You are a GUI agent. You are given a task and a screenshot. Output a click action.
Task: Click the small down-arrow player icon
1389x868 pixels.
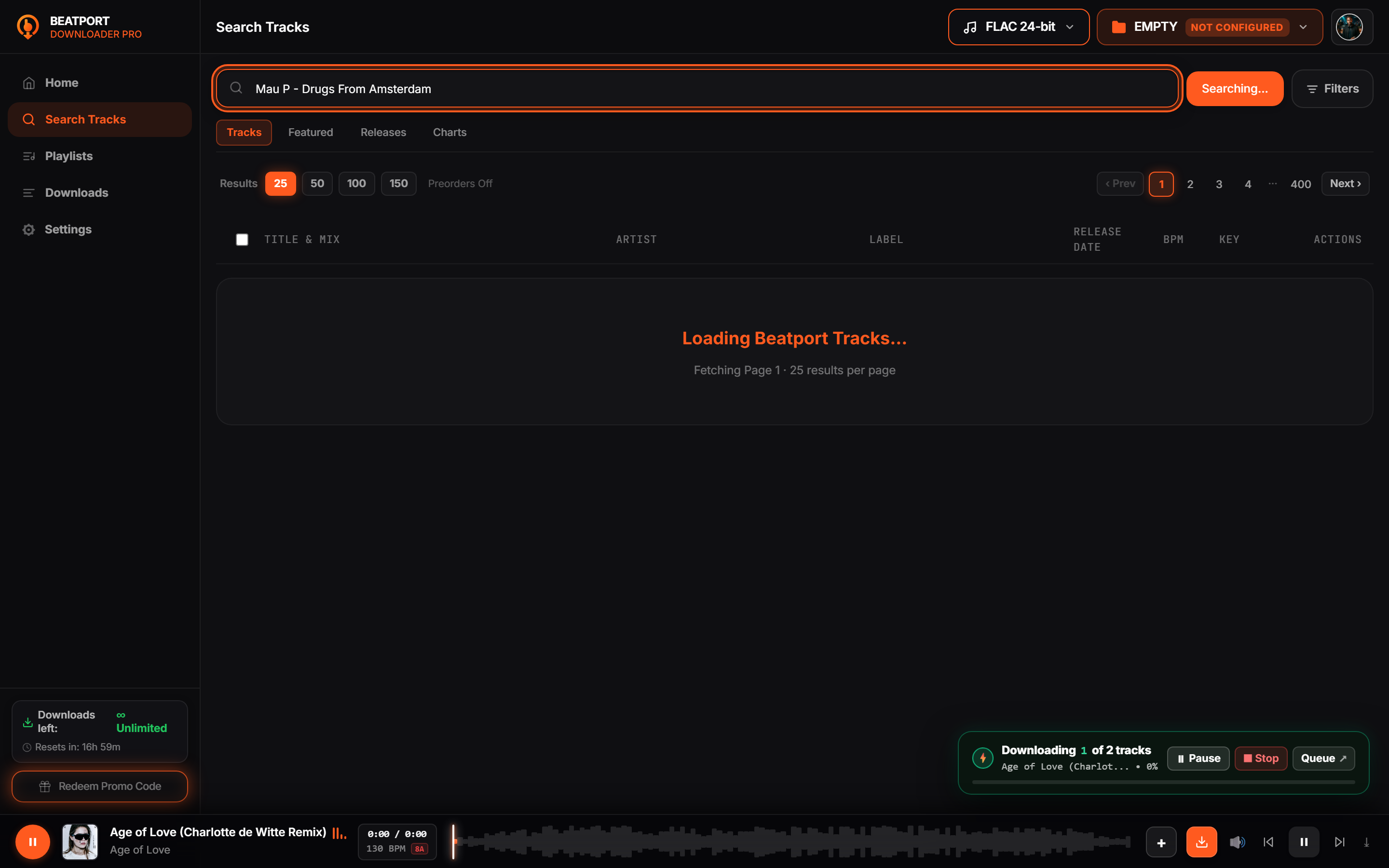pos(1367,842)
